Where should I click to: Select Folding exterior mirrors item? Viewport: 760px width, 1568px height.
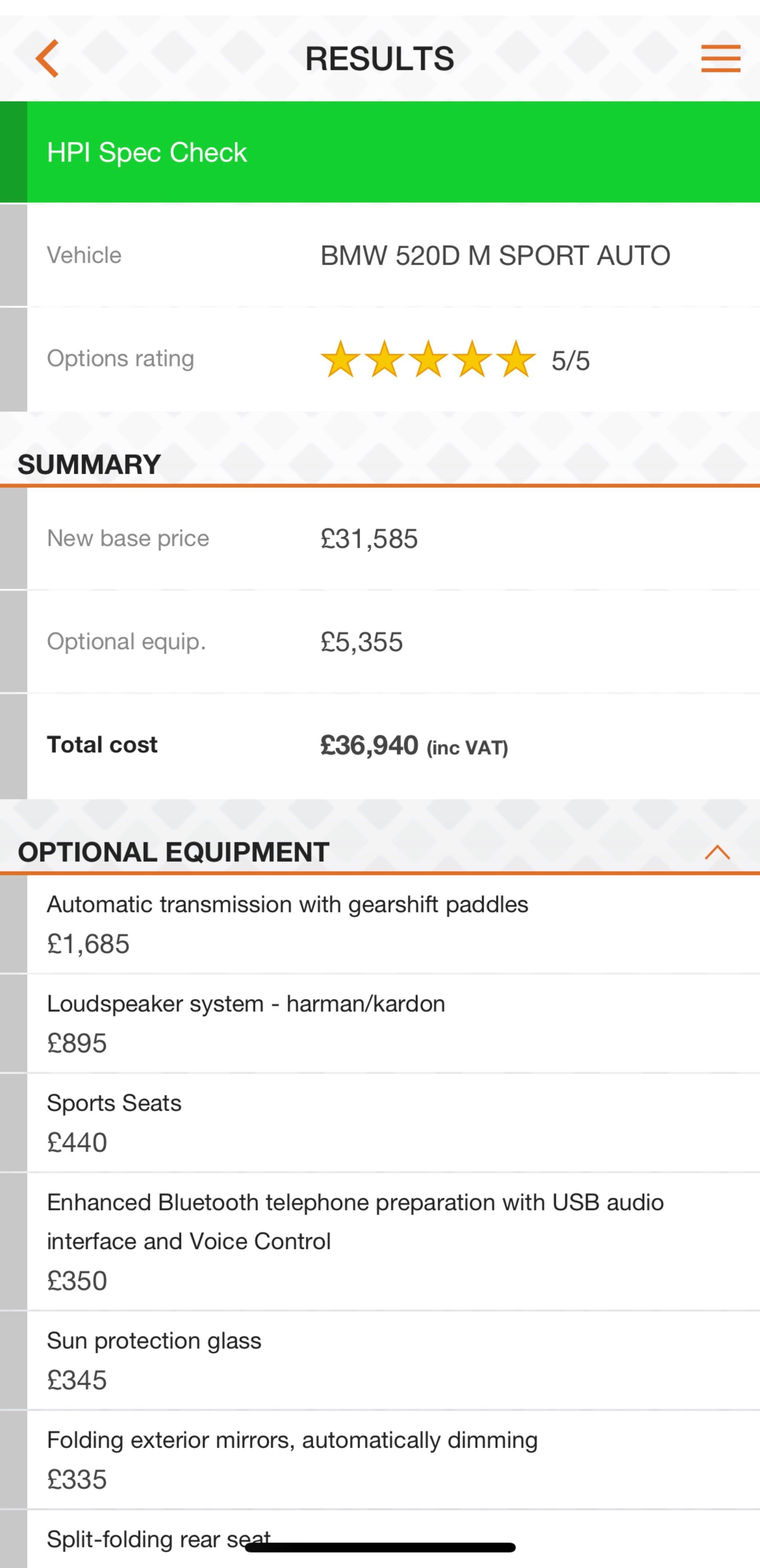click(x=380, y=1459)
